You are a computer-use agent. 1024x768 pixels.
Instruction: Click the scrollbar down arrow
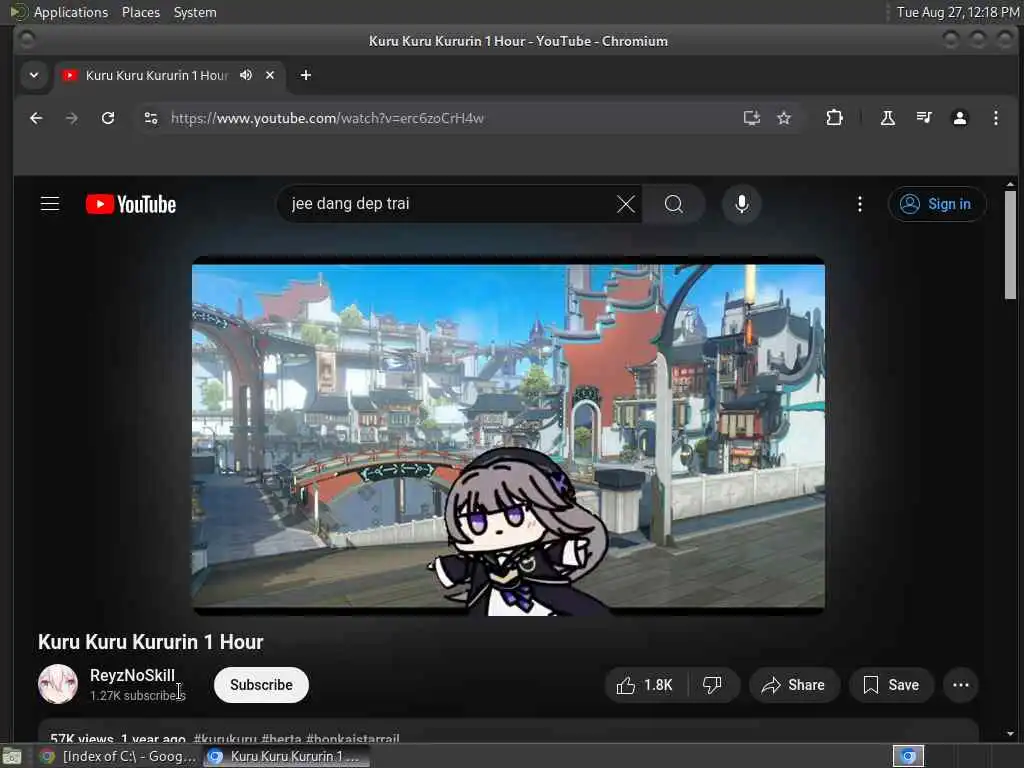coord(1010,734)
